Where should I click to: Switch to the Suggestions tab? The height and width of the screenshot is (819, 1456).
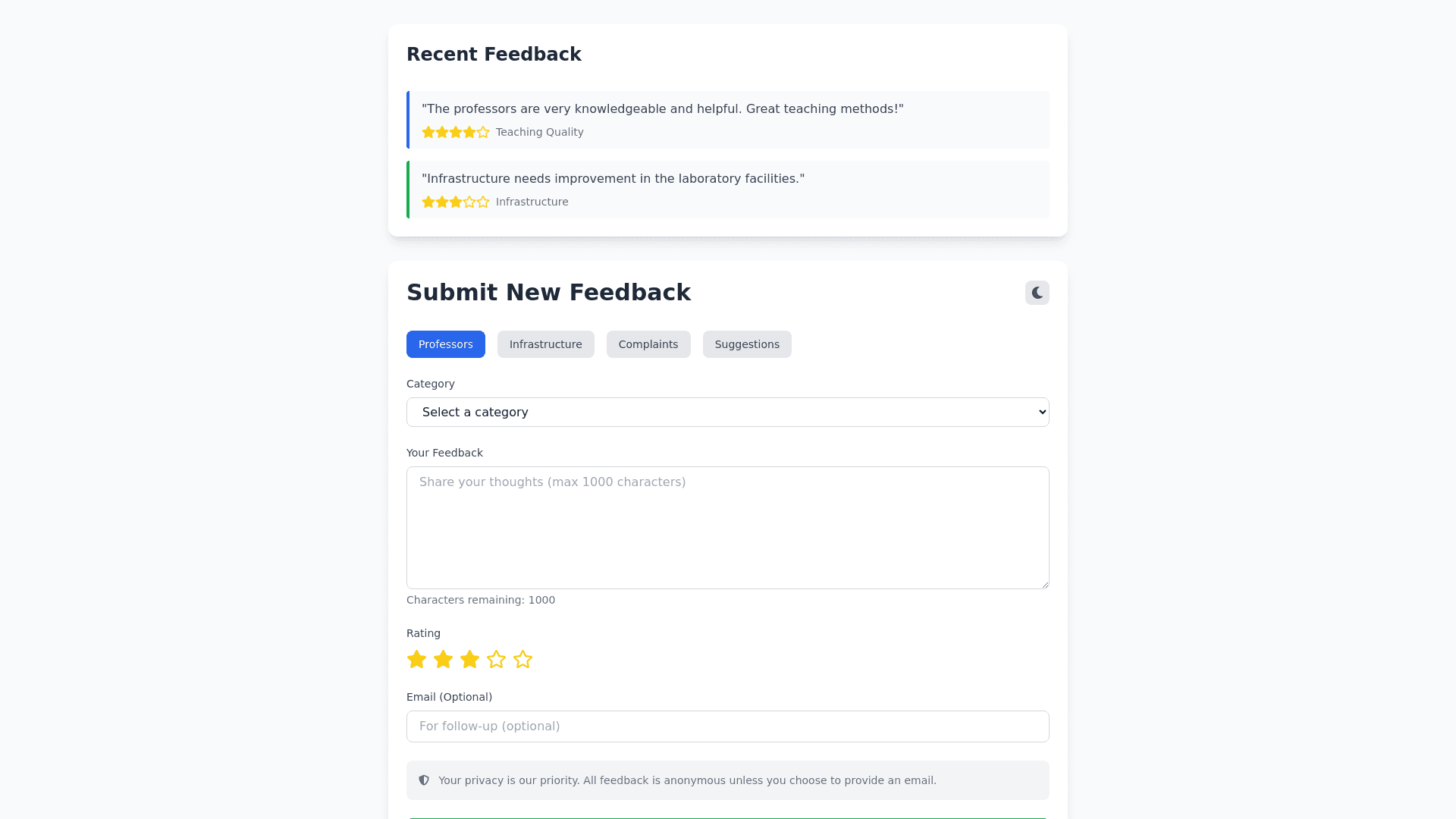click(746, 344)
